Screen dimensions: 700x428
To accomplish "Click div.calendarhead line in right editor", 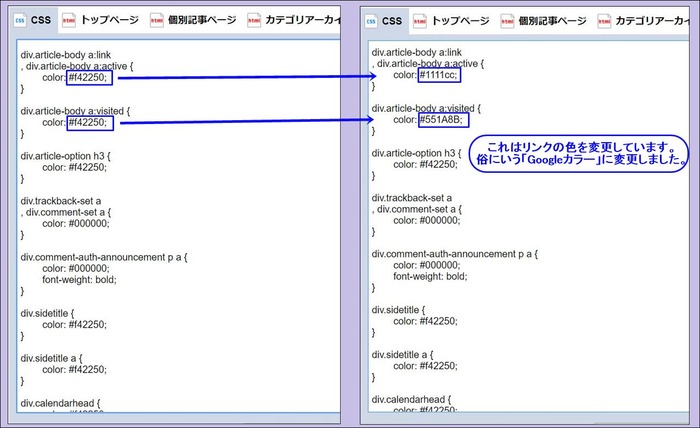I will (x=412, y=399).
